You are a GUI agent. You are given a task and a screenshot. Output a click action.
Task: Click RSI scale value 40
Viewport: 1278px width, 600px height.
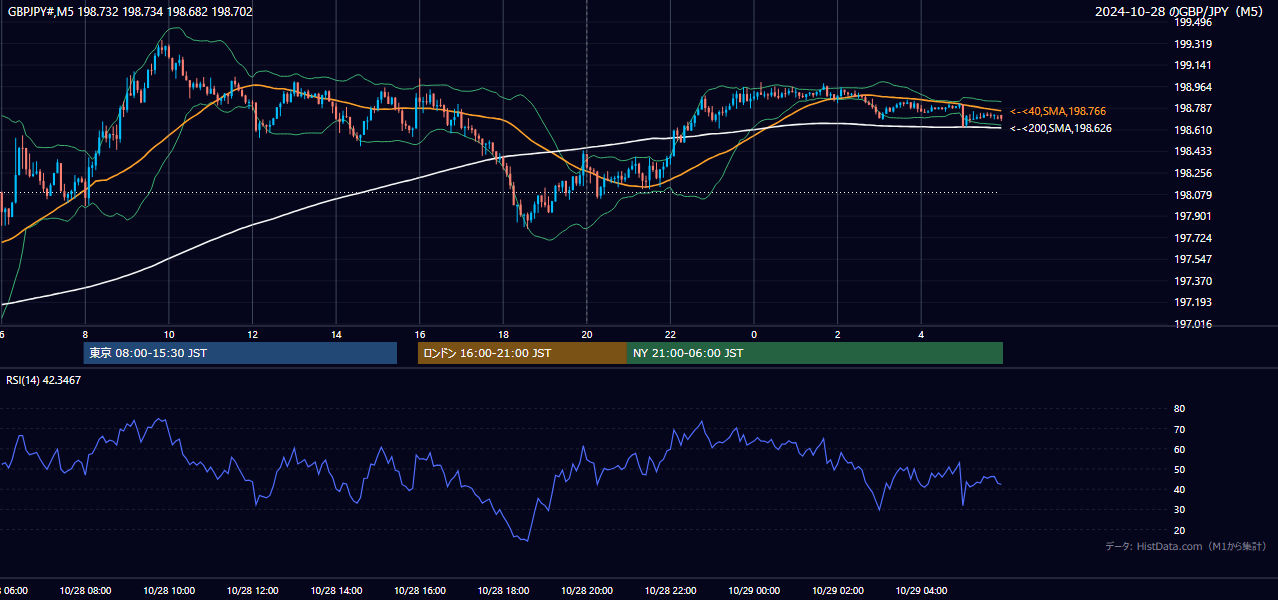1179,489
